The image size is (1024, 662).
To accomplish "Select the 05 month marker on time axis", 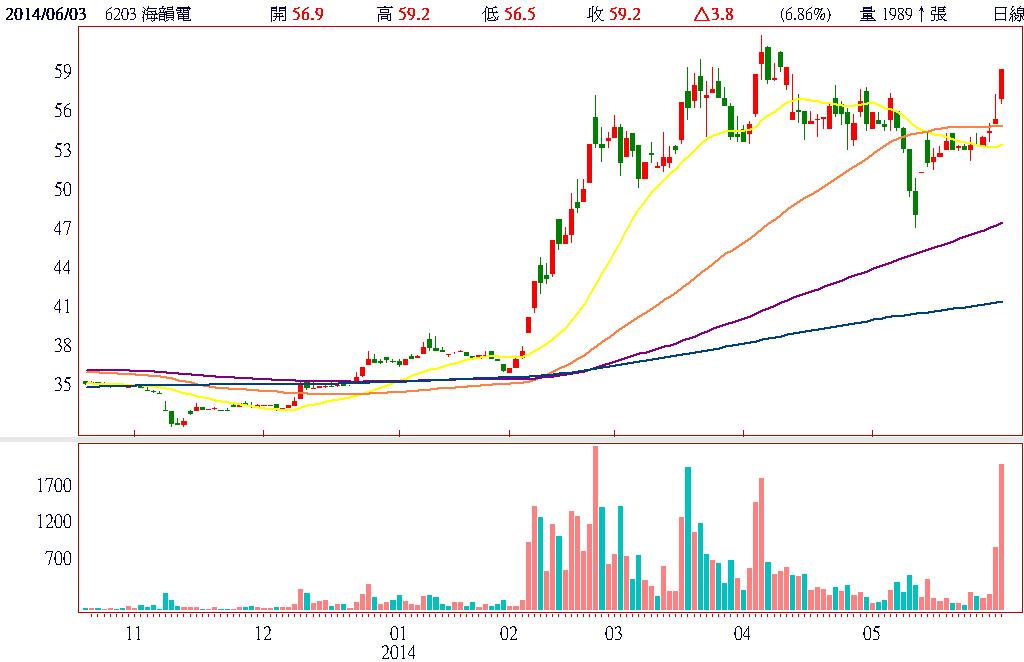I will point(871,633).
